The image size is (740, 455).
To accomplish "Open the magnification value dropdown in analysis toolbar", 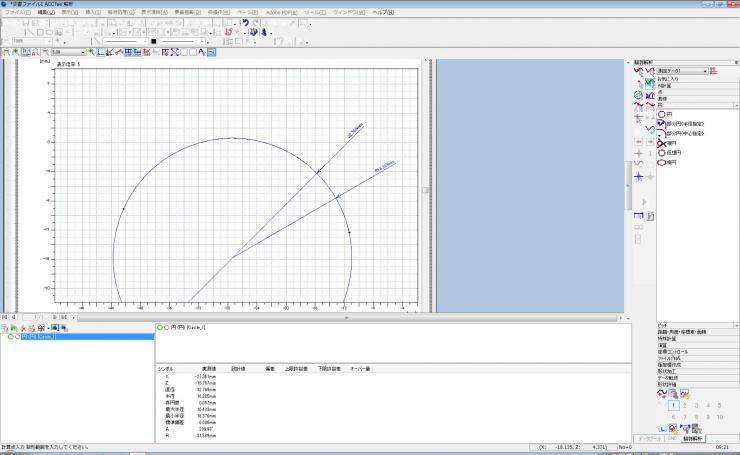I will pyautogui.click(x=68, y=52).
